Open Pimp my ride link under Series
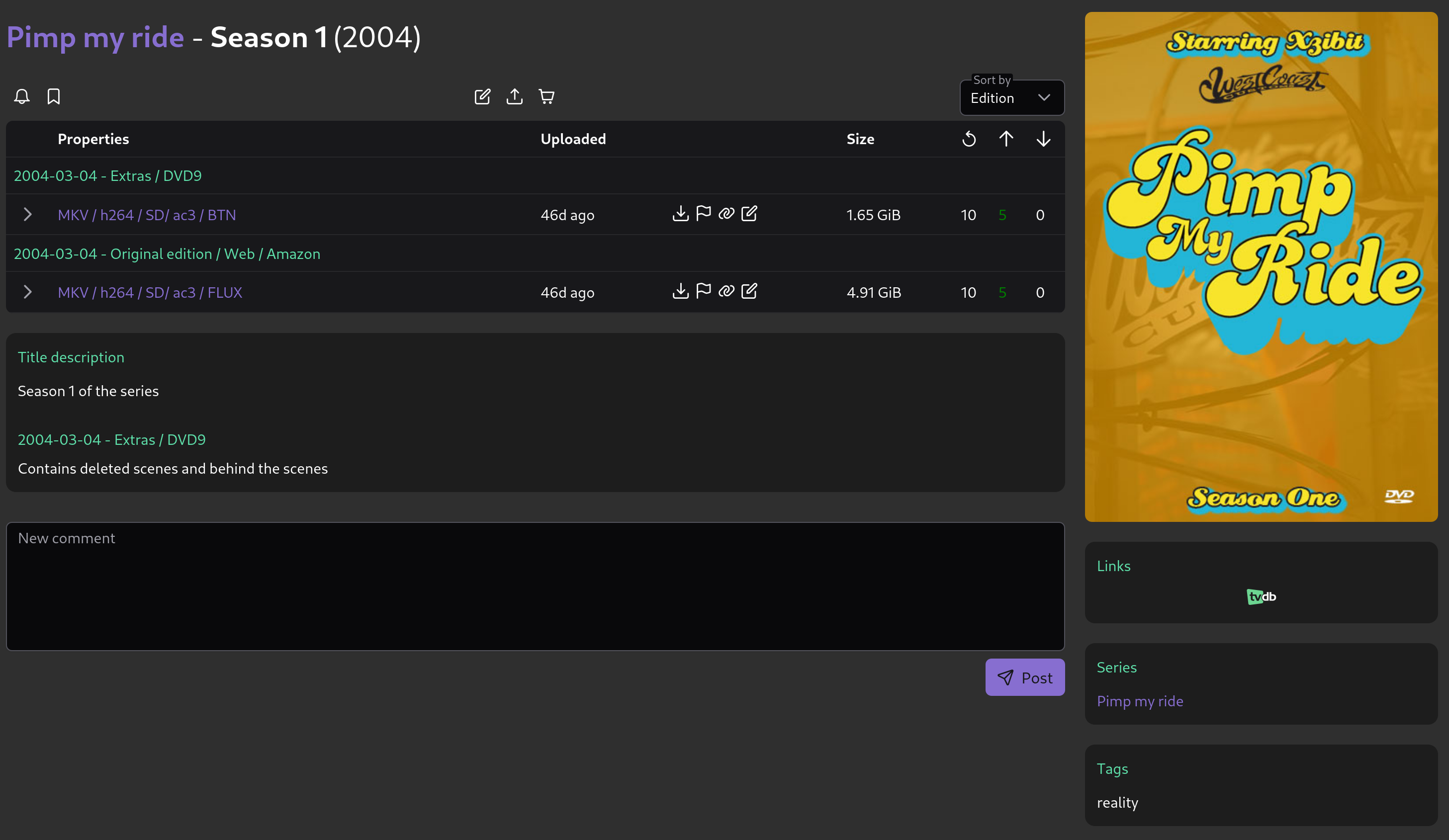 (1140, 701)
